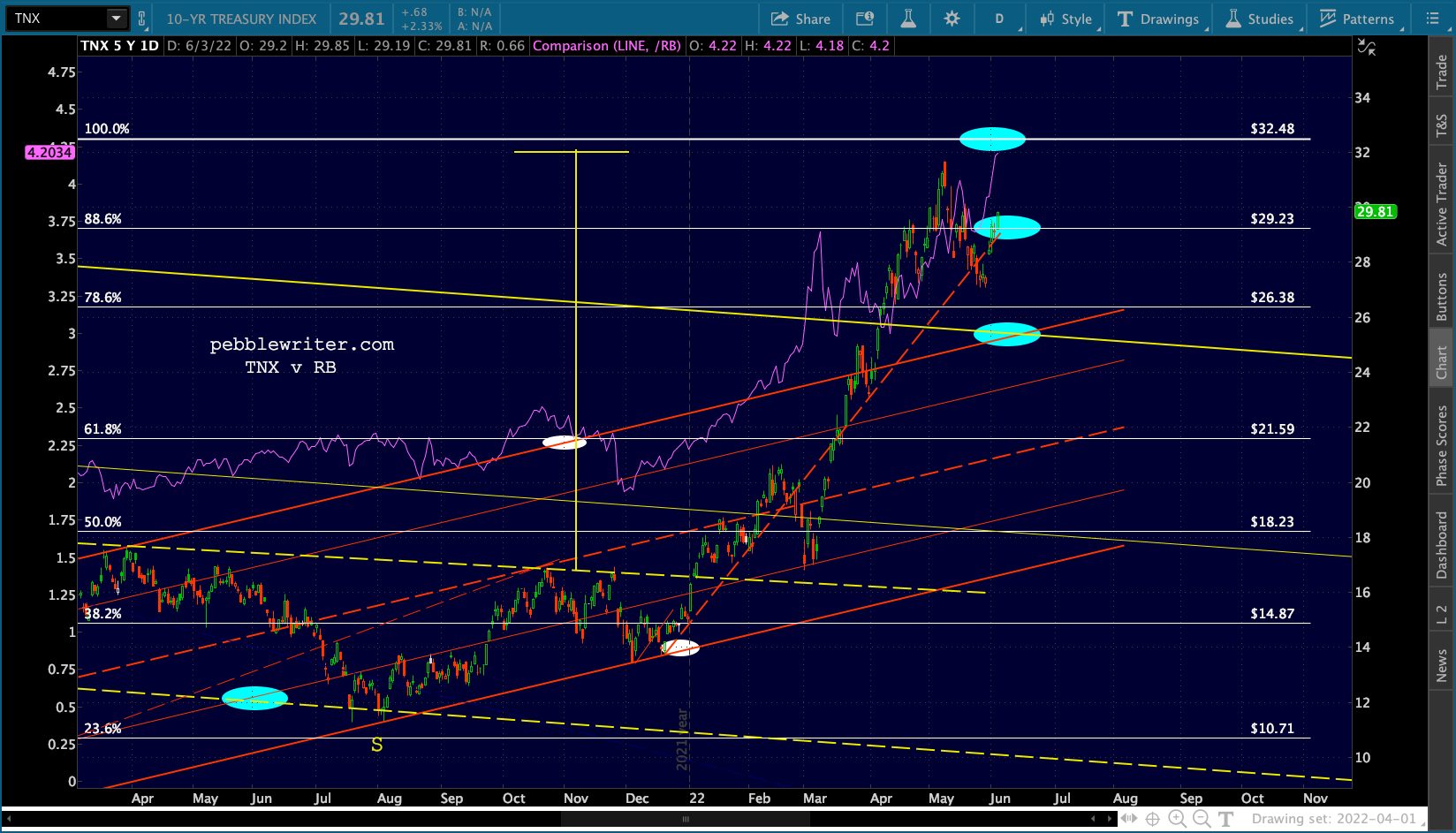Click the horizontal expand arrows icon
1456x833 pixels.
[x=1128, y=819]
